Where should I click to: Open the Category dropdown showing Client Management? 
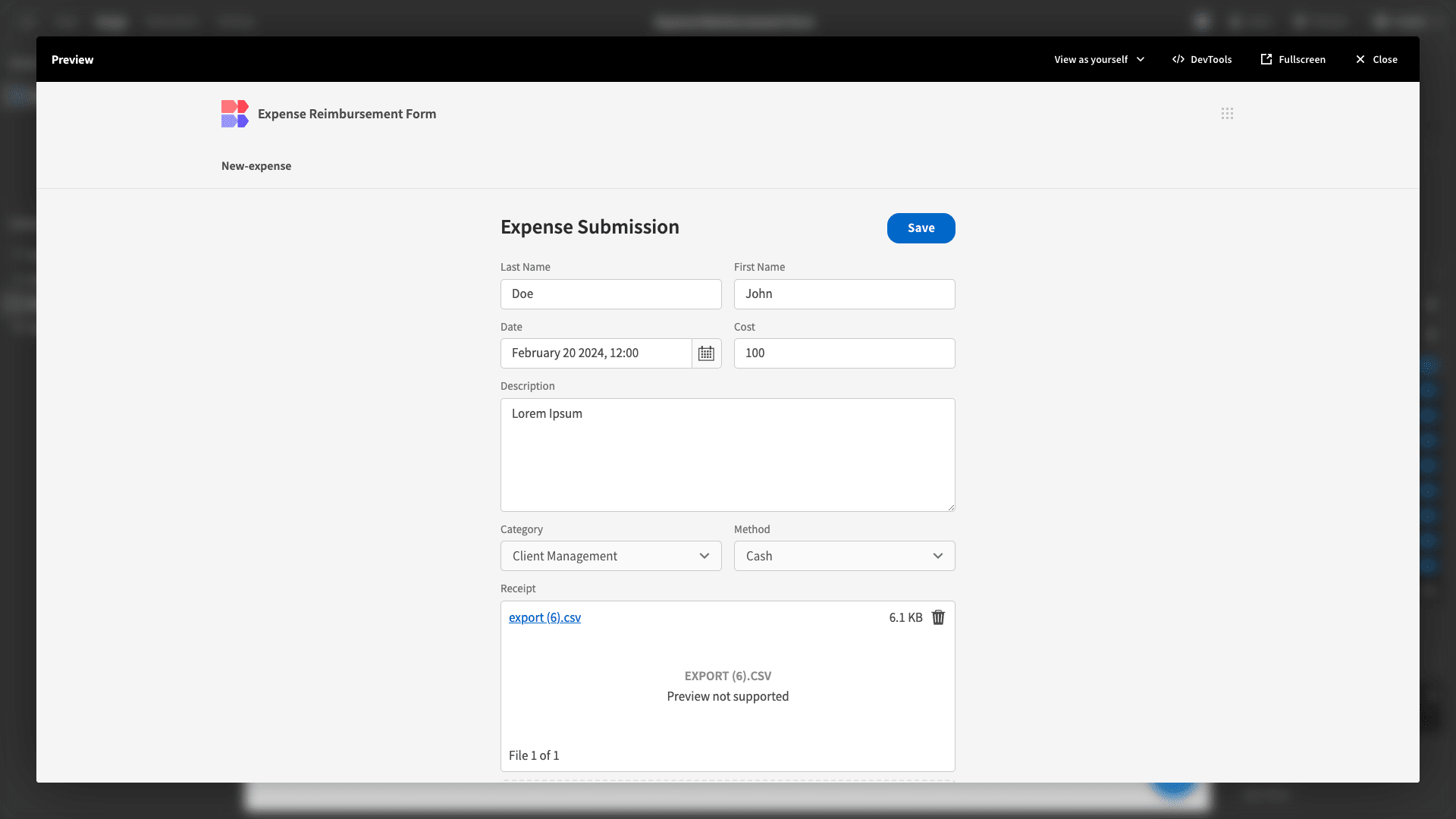(611, 556)
